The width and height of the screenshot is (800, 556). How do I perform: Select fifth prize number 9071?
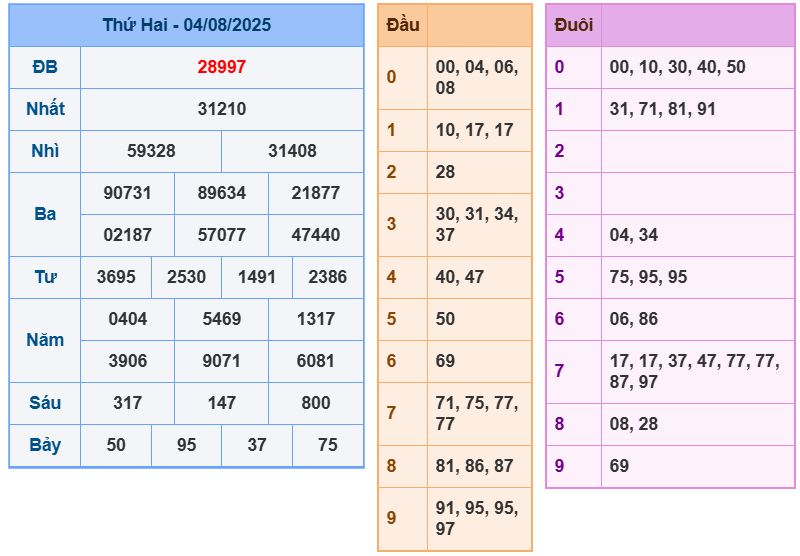tap(221, 361)
